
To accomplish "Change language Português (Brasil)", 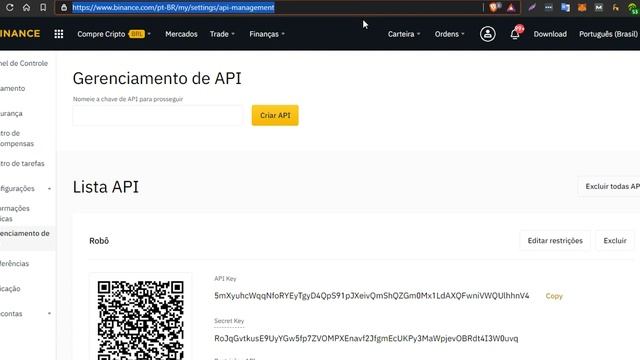I will 608,34.
